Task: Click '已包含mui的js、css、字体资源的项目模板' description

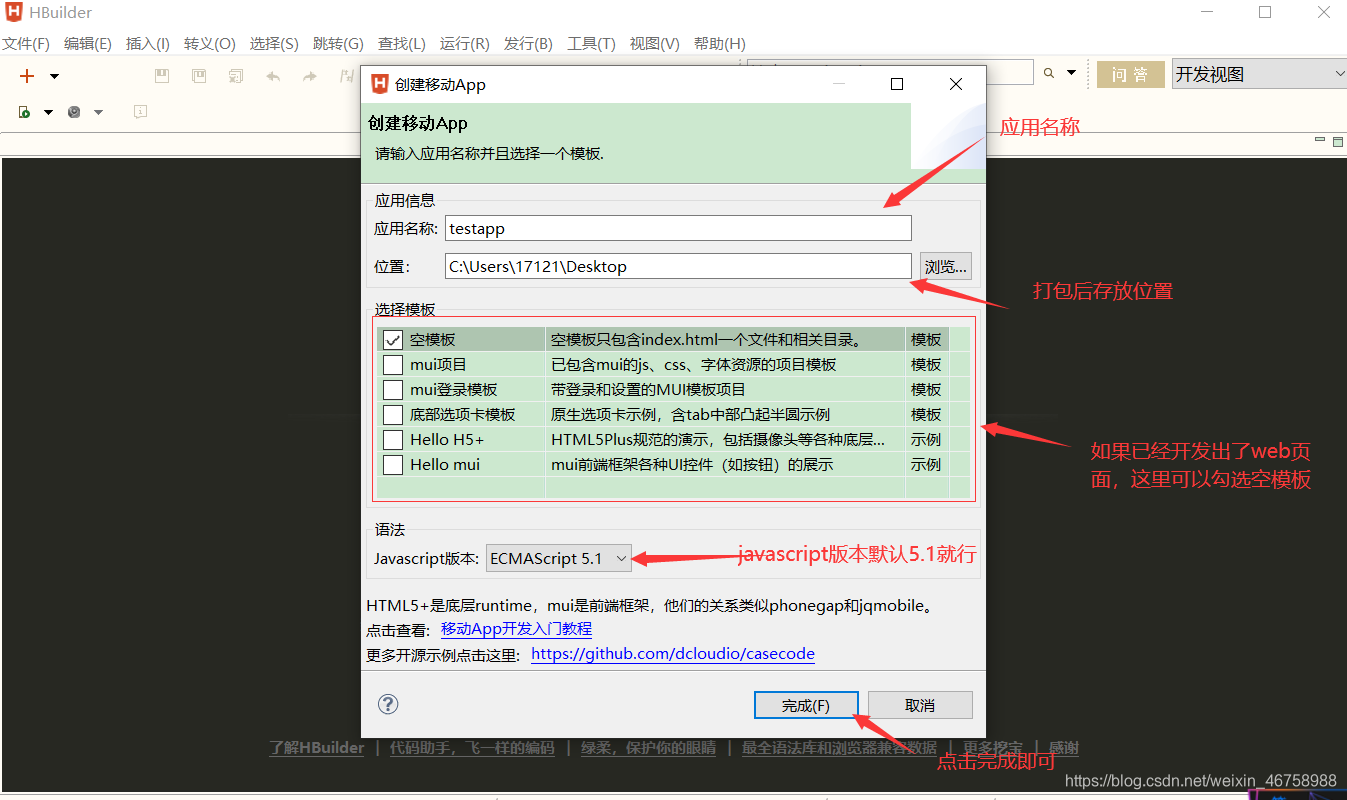Action: pyautogui.click(x=693, y=365)
